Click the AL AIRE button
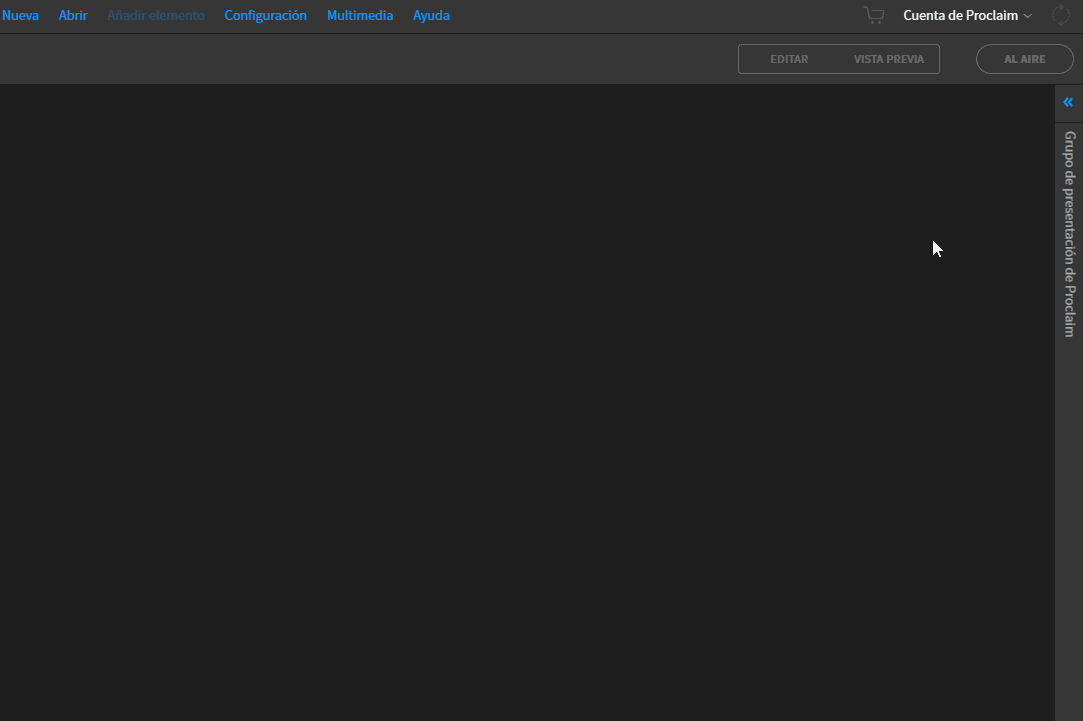Image resolution: width=1083 pixels, height=721 pixels. (x=1024, y=59)
